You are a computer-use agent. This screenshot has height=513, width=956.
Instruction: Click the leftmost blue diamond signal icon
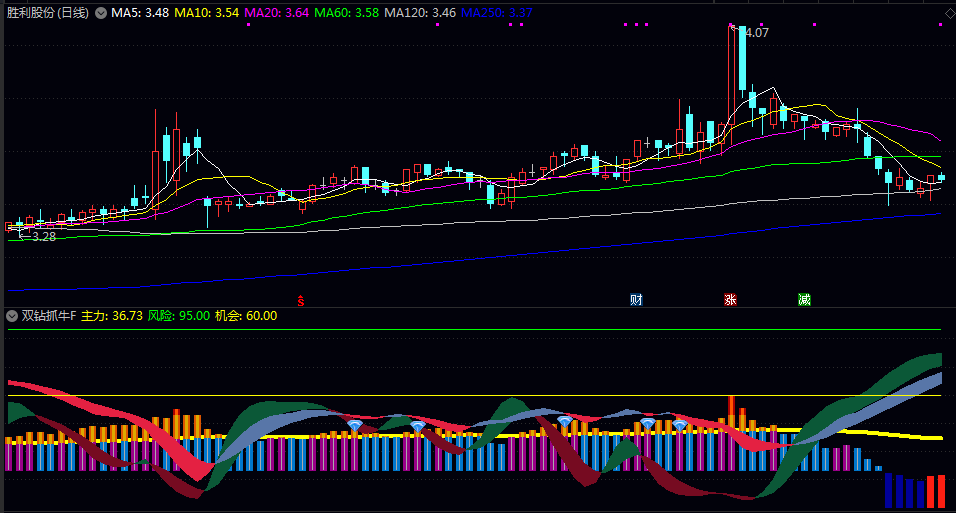354,425
